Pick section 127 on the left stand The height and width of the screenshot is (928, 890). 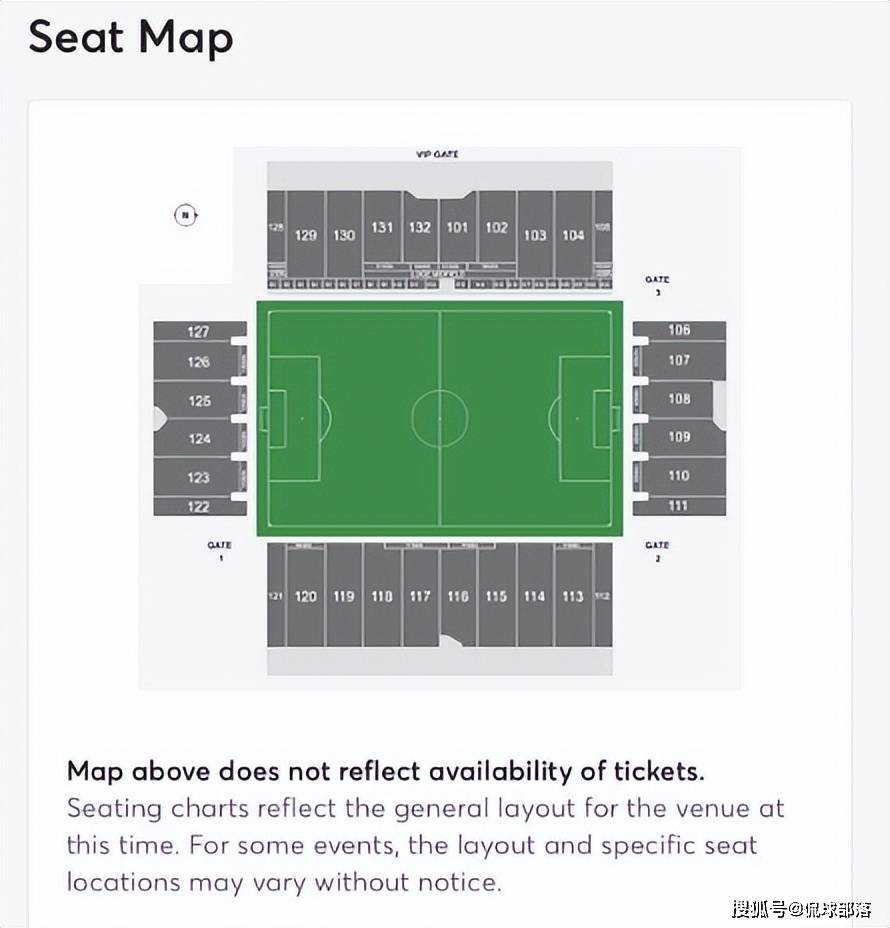[198, 331]
